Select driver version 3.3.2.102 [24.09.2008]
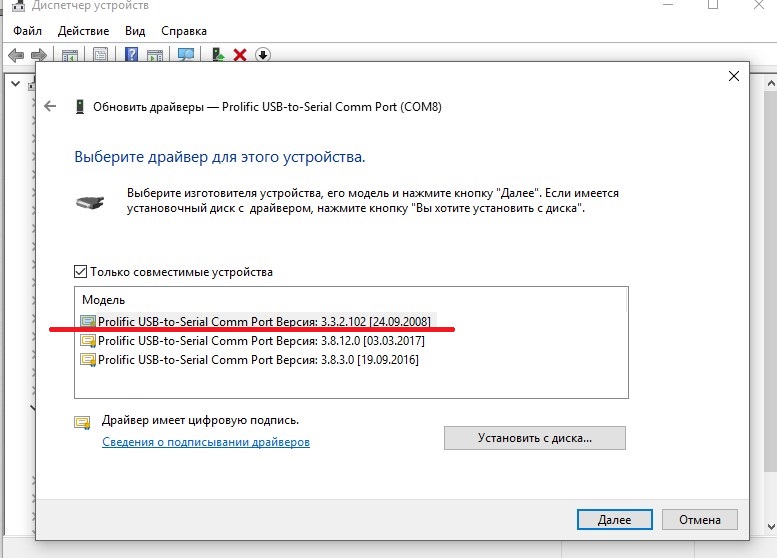The width and height of the screenshot is (777, 558). tap(258, 322)
